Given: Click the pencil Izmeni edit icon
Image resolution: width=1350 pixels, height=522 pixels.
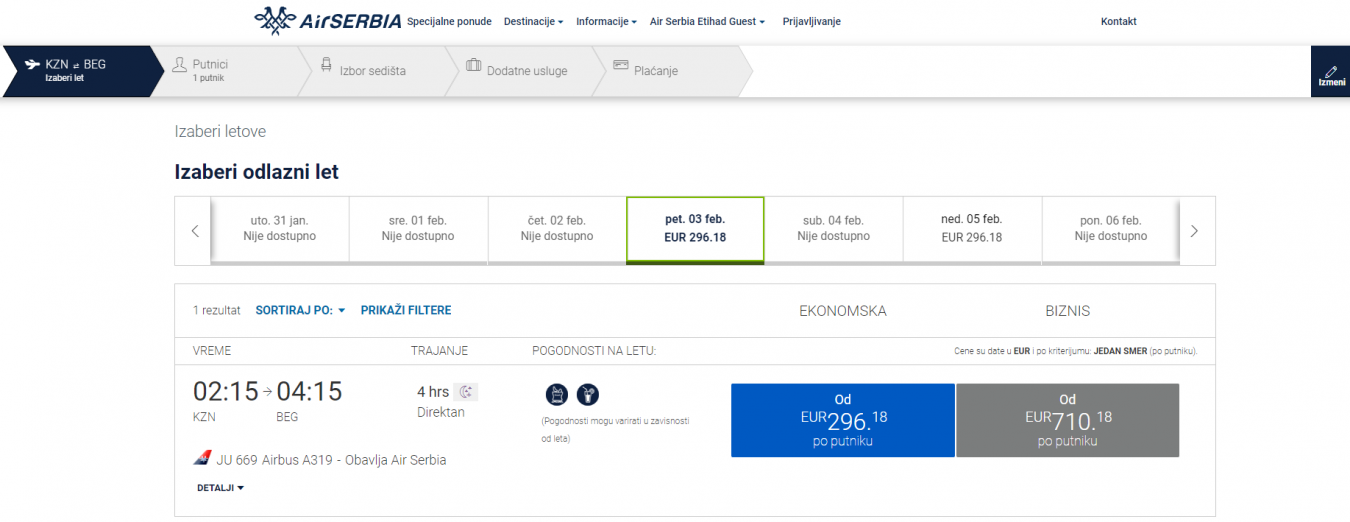Looking at the screenshot, I should coord(1330,72).
